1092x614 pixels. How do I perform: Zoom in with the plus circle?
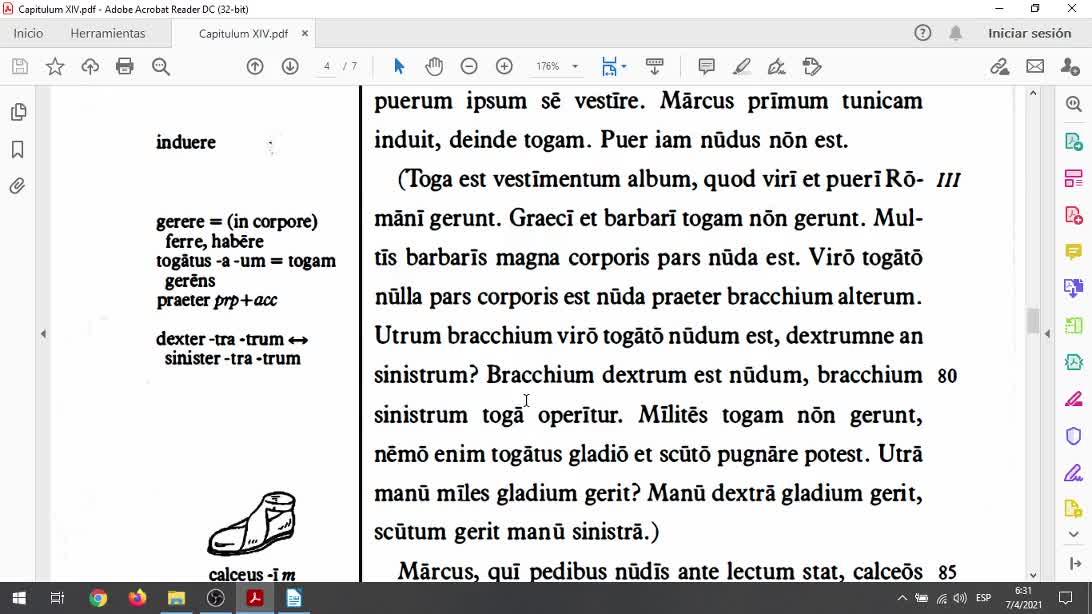click(x=504, y=66)
